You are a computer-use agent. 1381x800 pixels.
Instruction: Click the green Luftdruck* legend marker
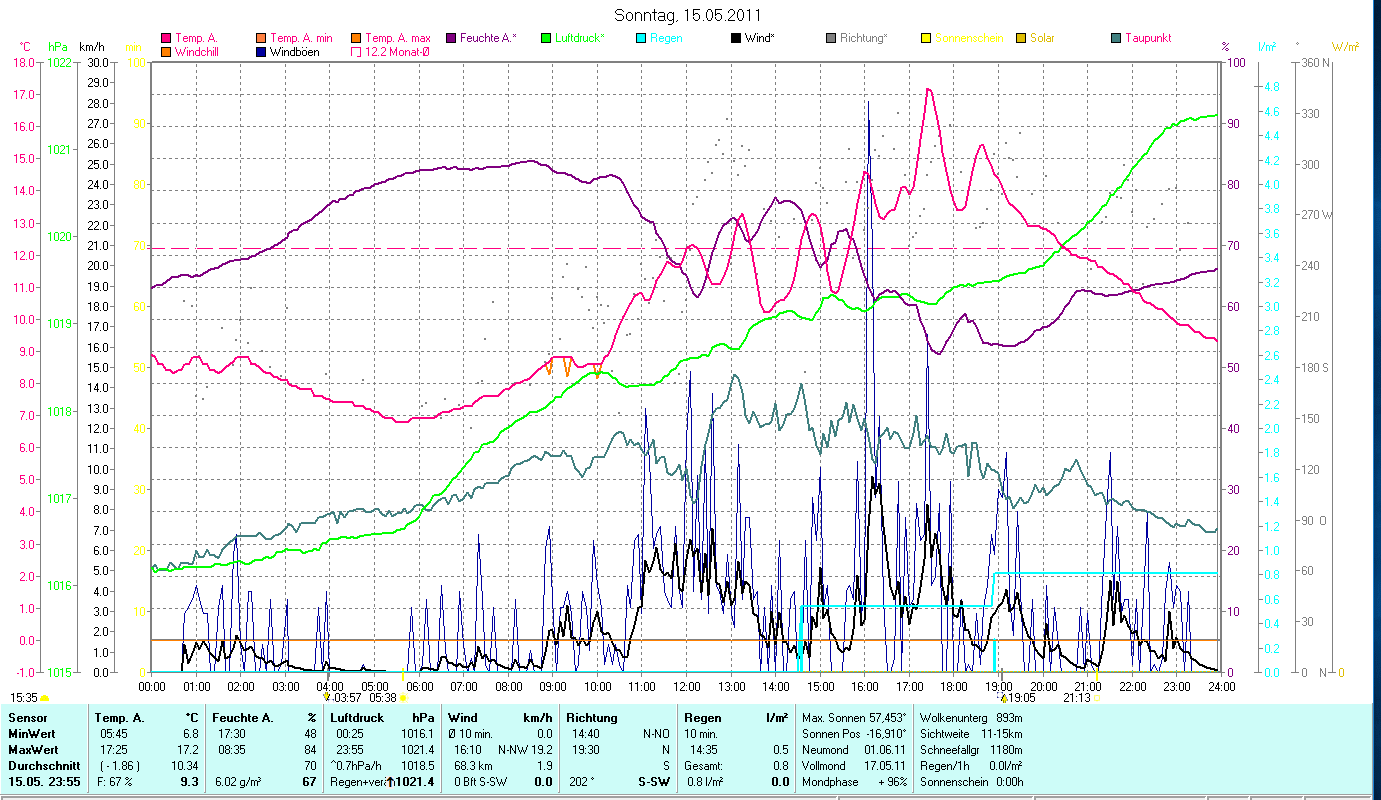tap(546, 38)
